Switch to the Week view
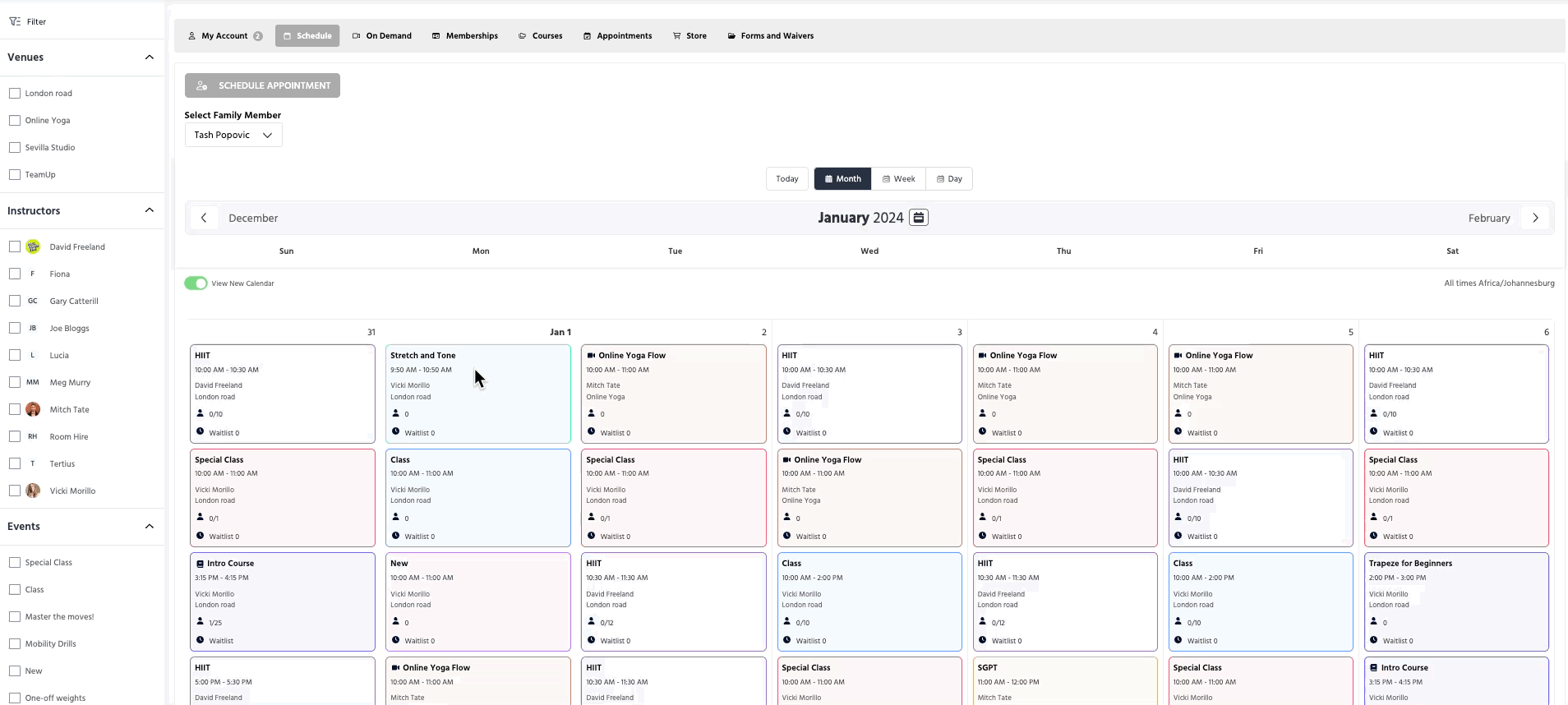Screen dimensions: 1568x705 tap(898, 179)
